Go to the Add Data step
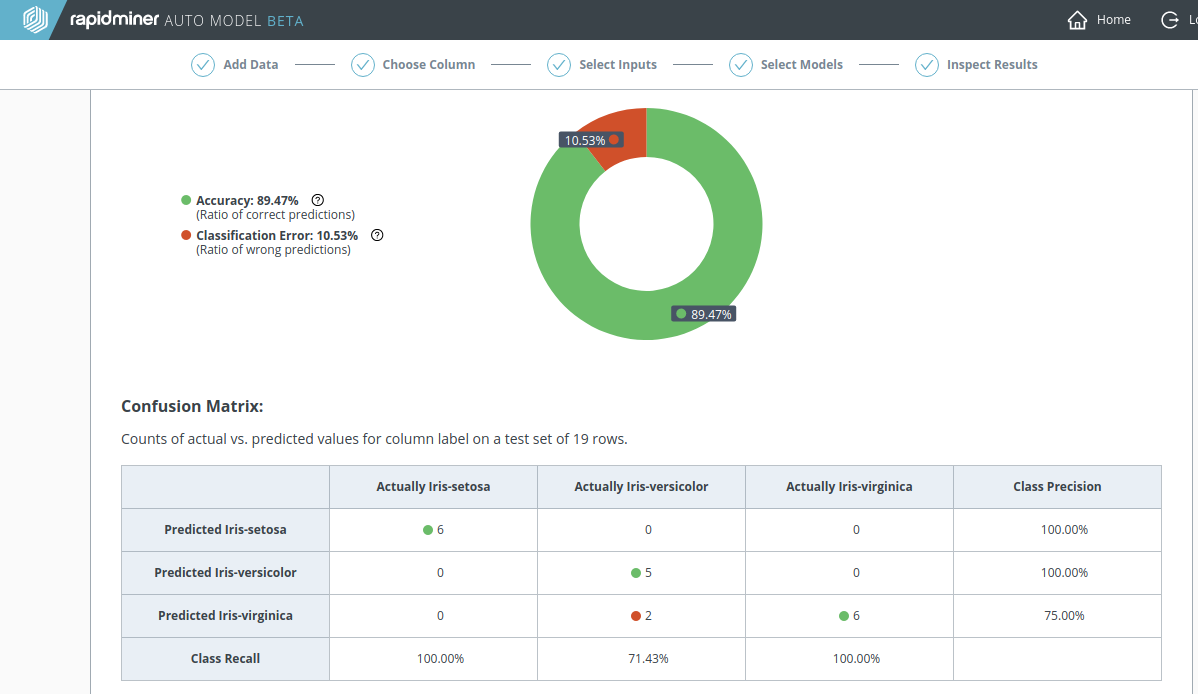Screen dimensions: 1198x694 pyautogui.click(x=250, y=65)
